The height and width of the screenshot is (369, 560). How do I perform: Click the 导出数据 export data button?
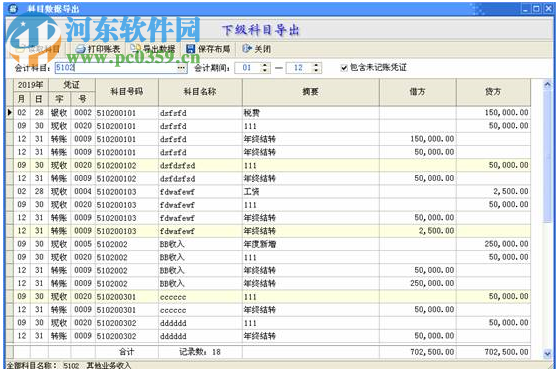pyautogui.click(x=153, y=49)
